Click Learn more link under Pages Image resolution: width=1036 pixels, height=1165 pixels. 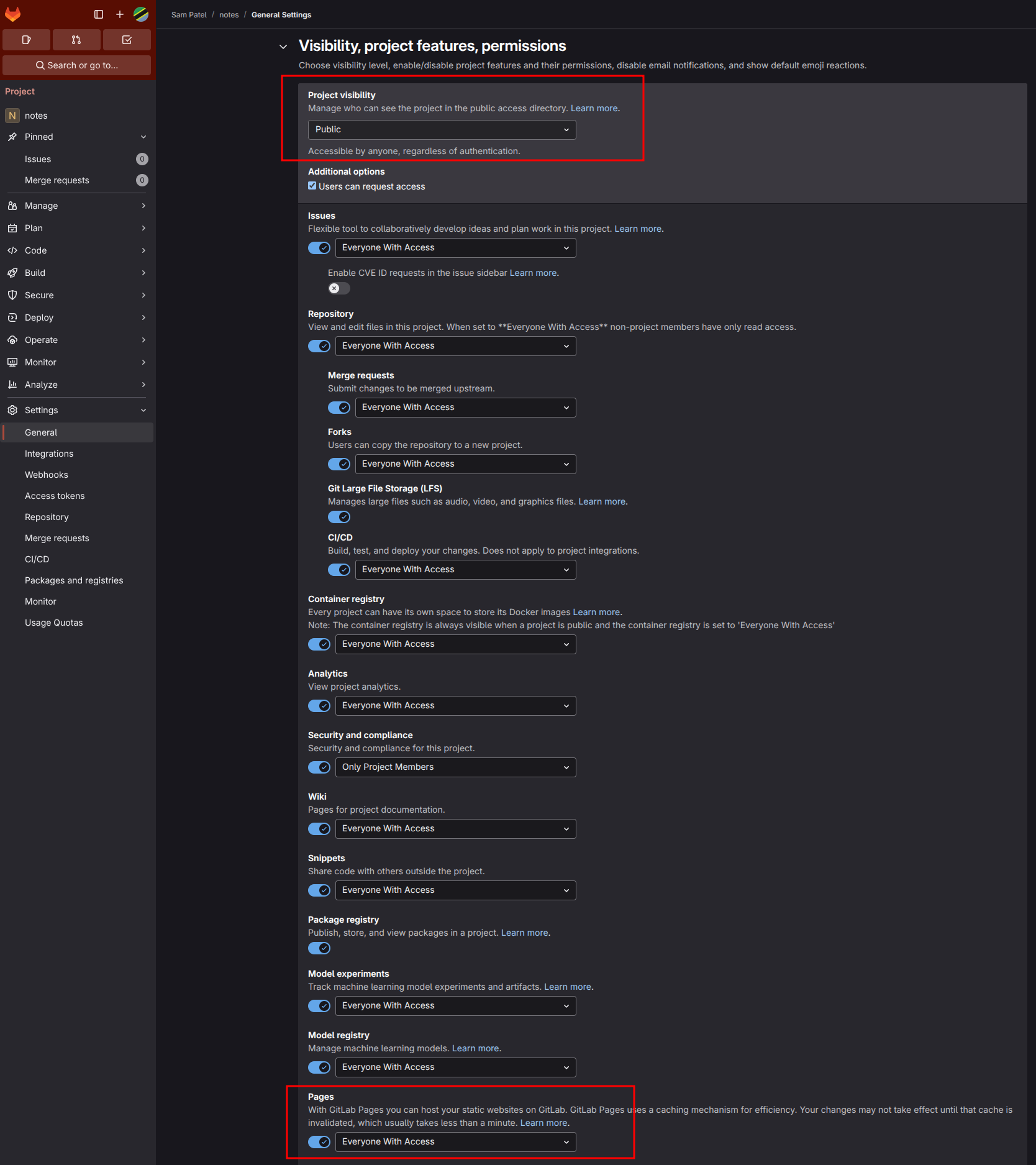[x=543, y=1123]
